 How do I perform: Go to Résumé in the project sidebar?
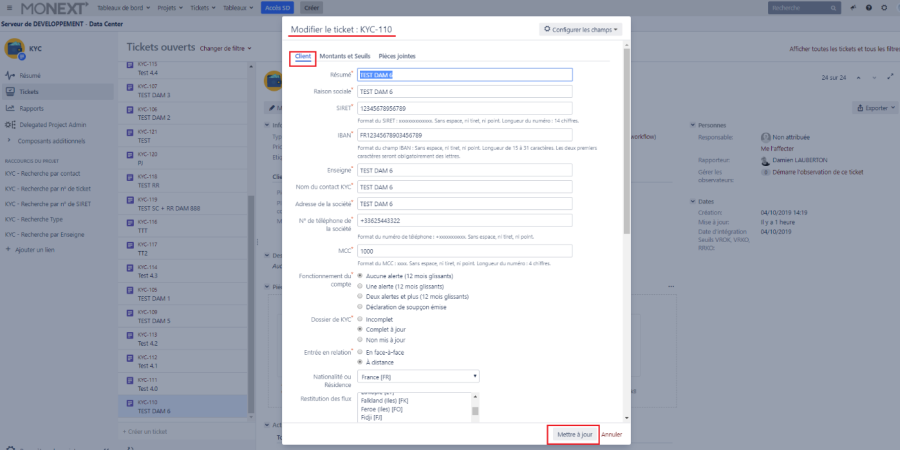(x=30, y=75)
